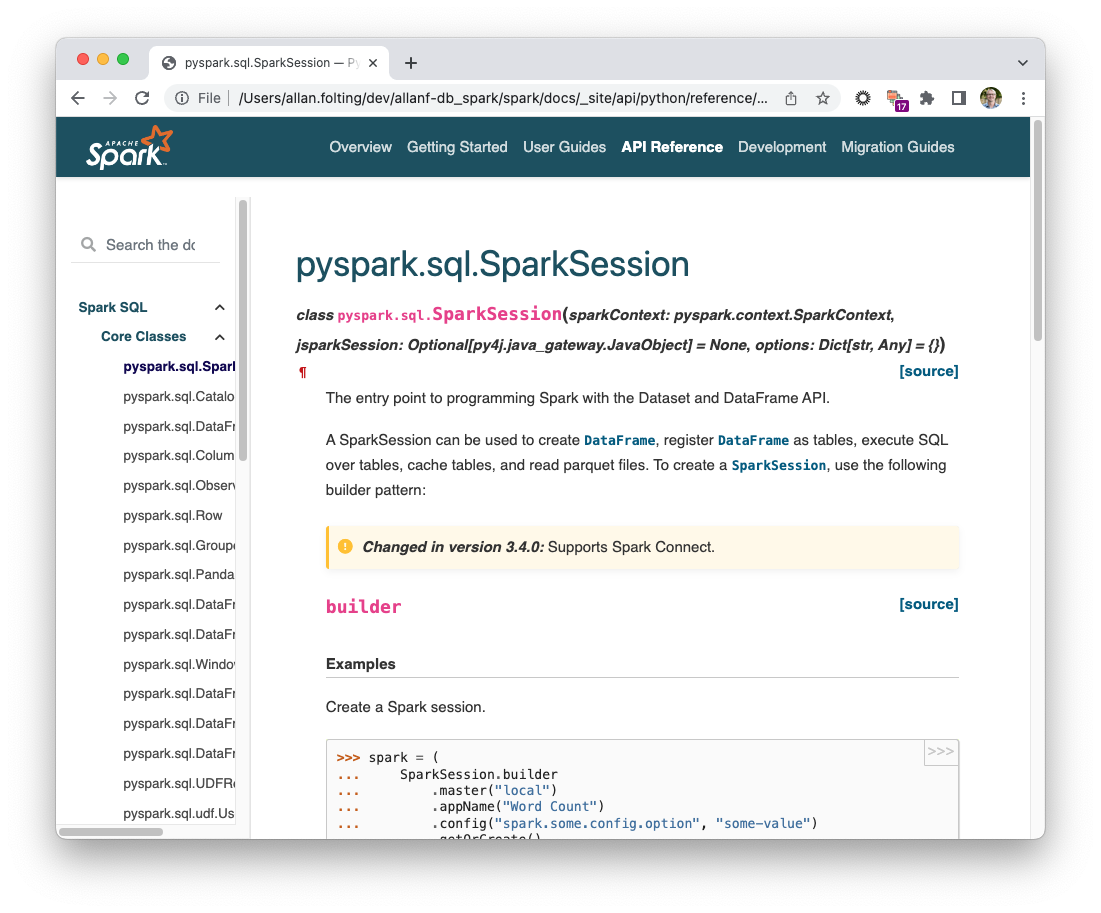Select pyspark.sql.UDFRegistration in sidebar
The width and height of the screenshot is (1101, 913).
(178, 784)
